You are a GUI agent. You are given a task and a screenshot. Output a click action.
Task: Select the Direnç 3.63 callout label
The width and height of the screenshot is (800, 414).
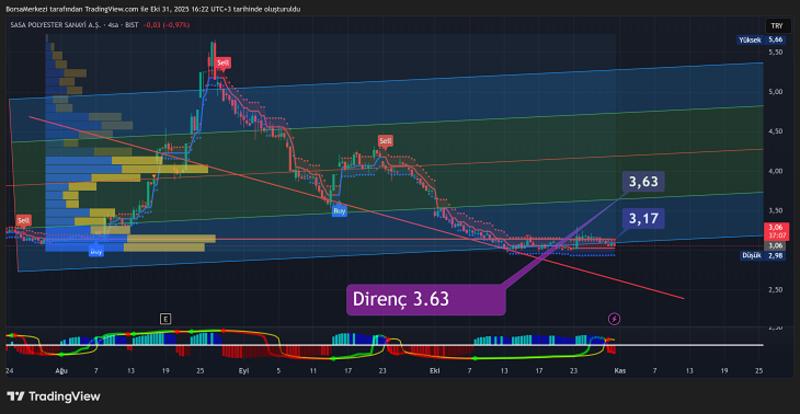398,298
